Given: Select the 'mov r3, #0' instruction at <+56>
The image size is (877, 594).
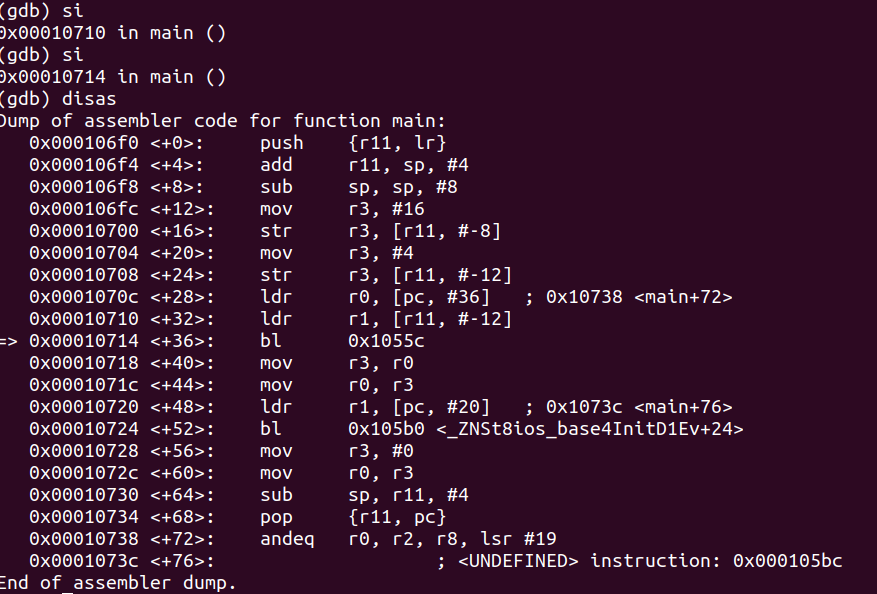Looking at the screenshot, I should (x=337, y=451).
